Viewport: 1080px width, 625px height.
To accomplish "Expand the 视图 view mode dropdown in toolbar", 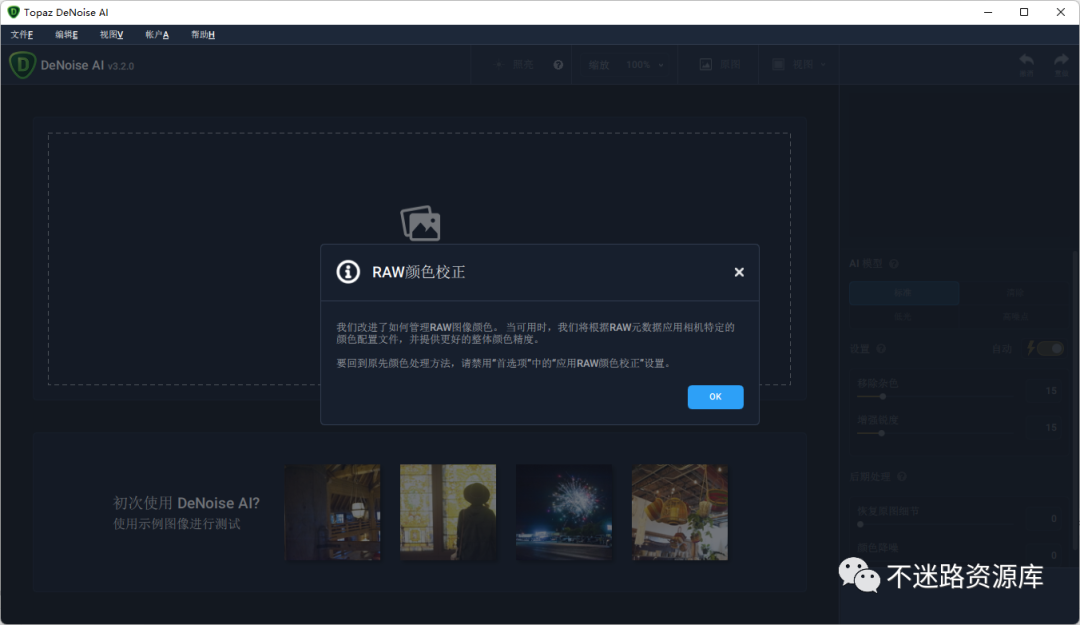I will point(799,65).
